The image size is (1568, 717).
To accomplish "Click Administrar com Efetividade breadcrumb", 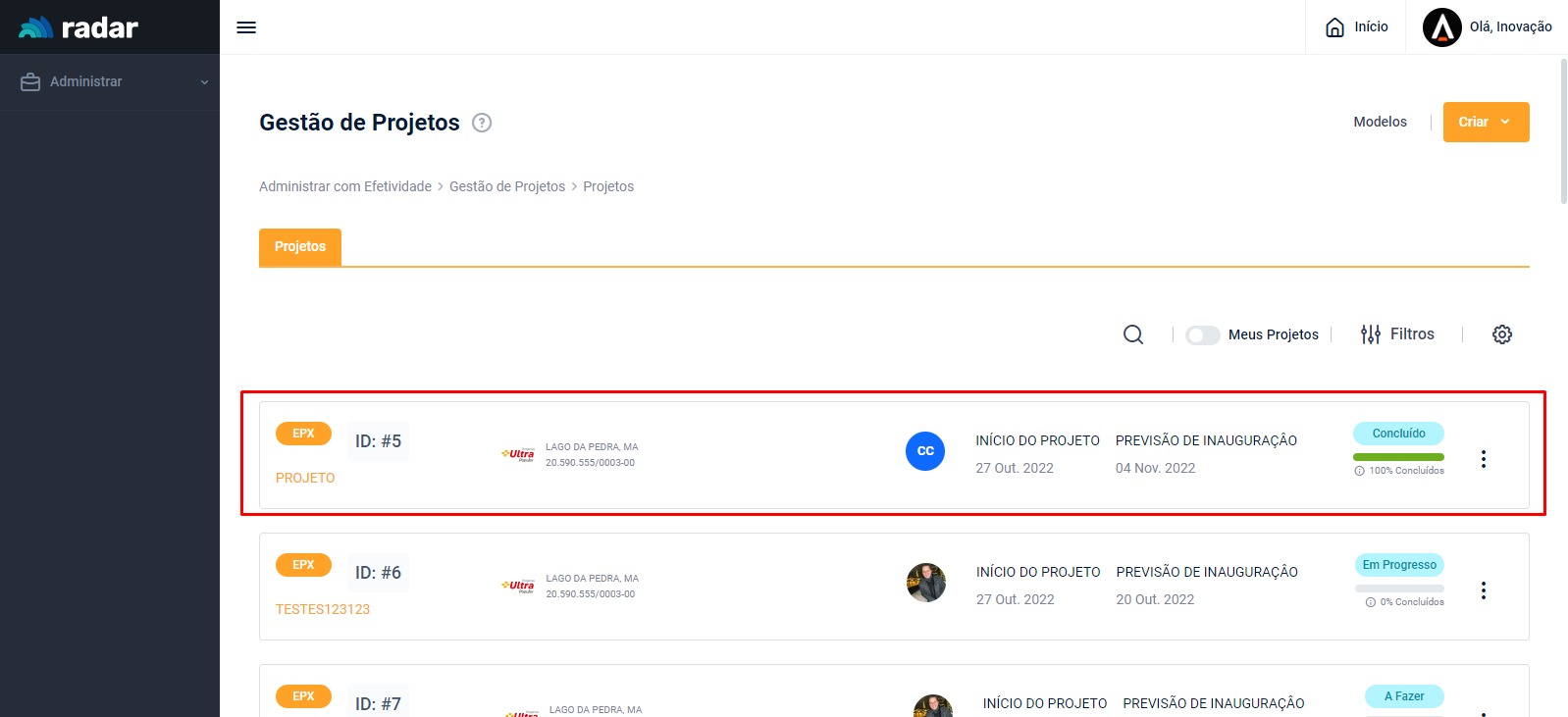I will 345,186.
